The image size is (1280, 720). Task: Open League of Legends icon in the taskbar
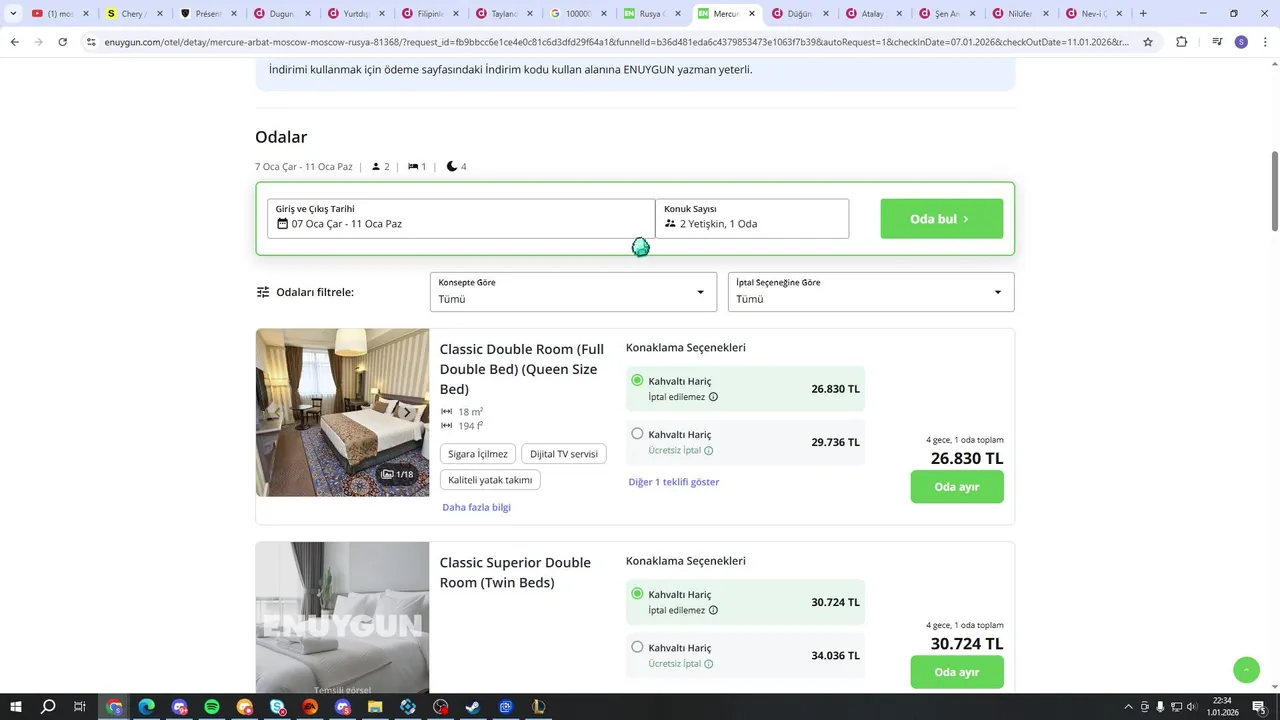tap(538, 707)
